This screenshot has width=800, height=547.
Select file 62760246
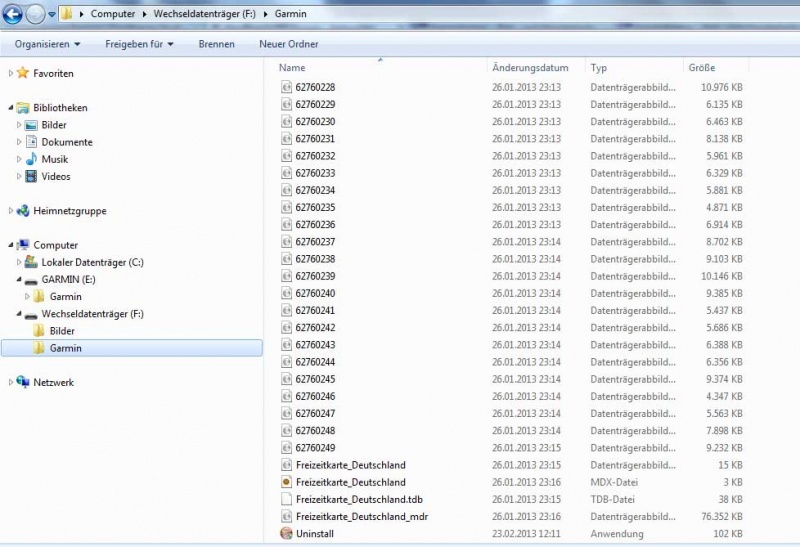[315, 396]
